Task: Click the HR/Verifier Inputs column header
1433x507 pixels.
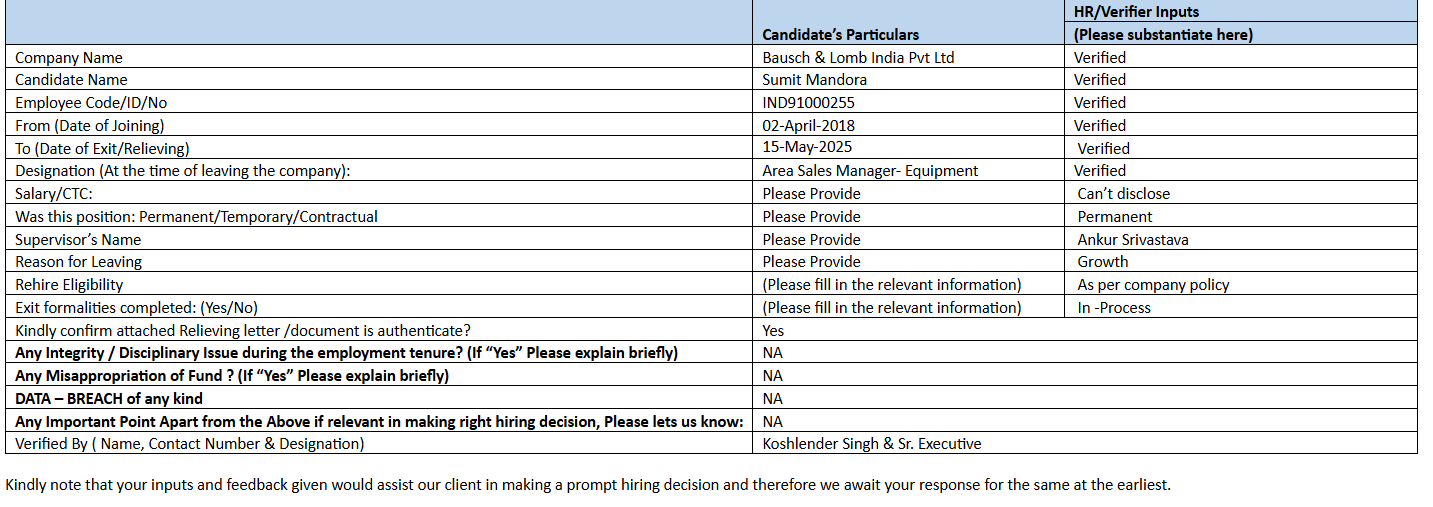Action: [x=1136, y=12]
